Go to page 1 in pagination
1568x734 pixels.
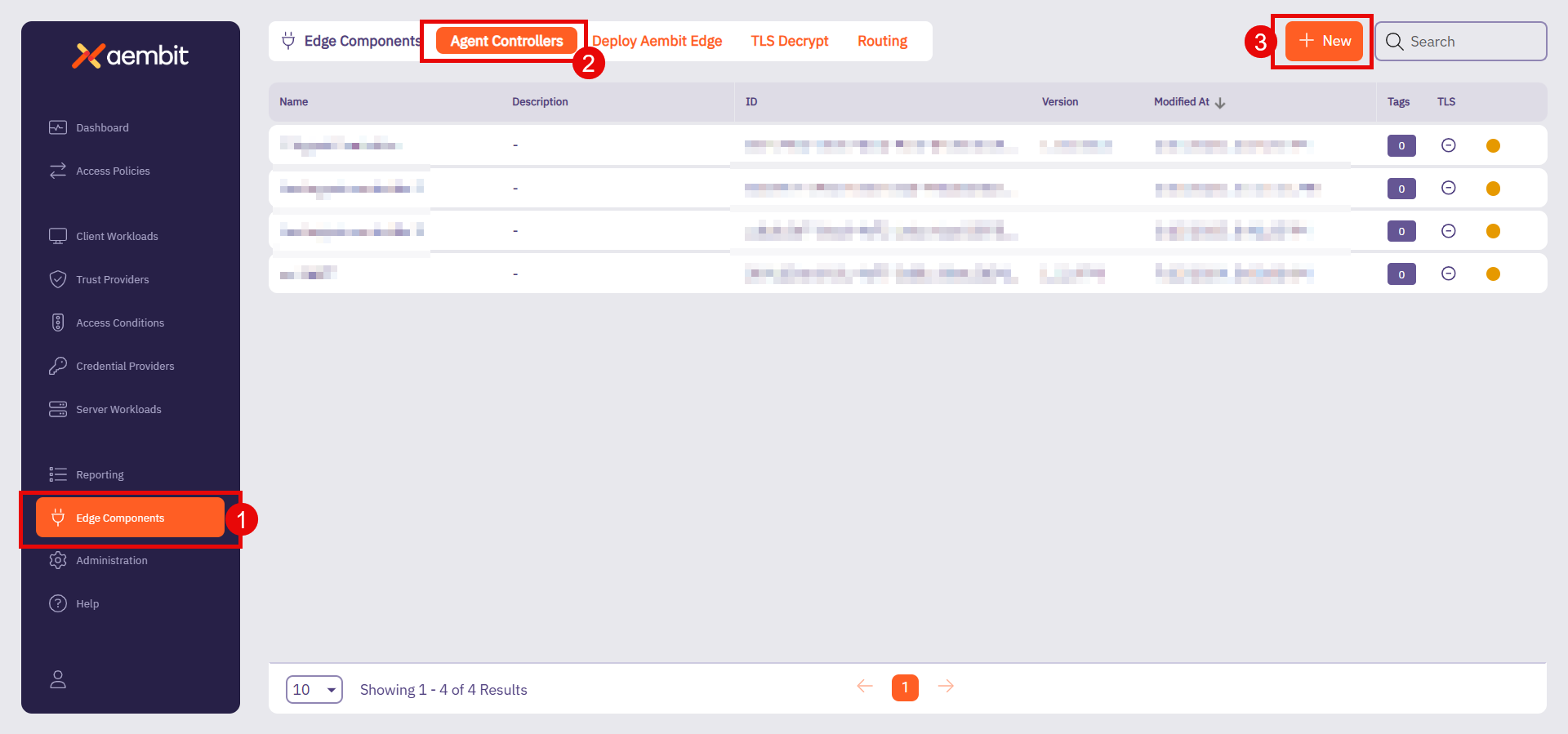click(905, 687)
